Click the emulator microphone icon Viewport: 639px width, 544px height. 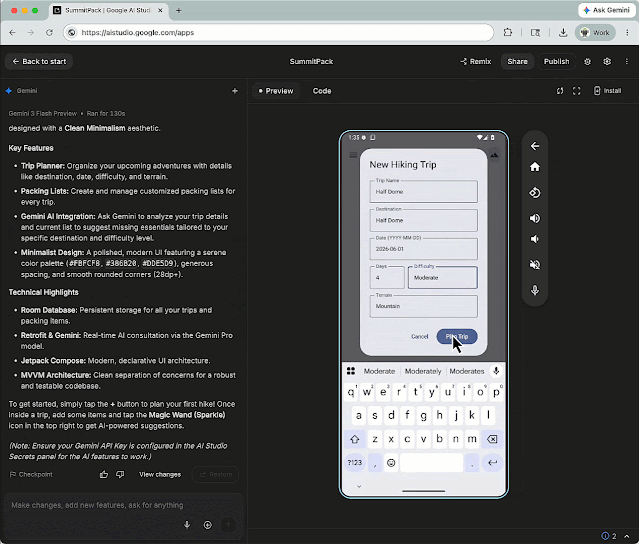click(x=535, y=290)
